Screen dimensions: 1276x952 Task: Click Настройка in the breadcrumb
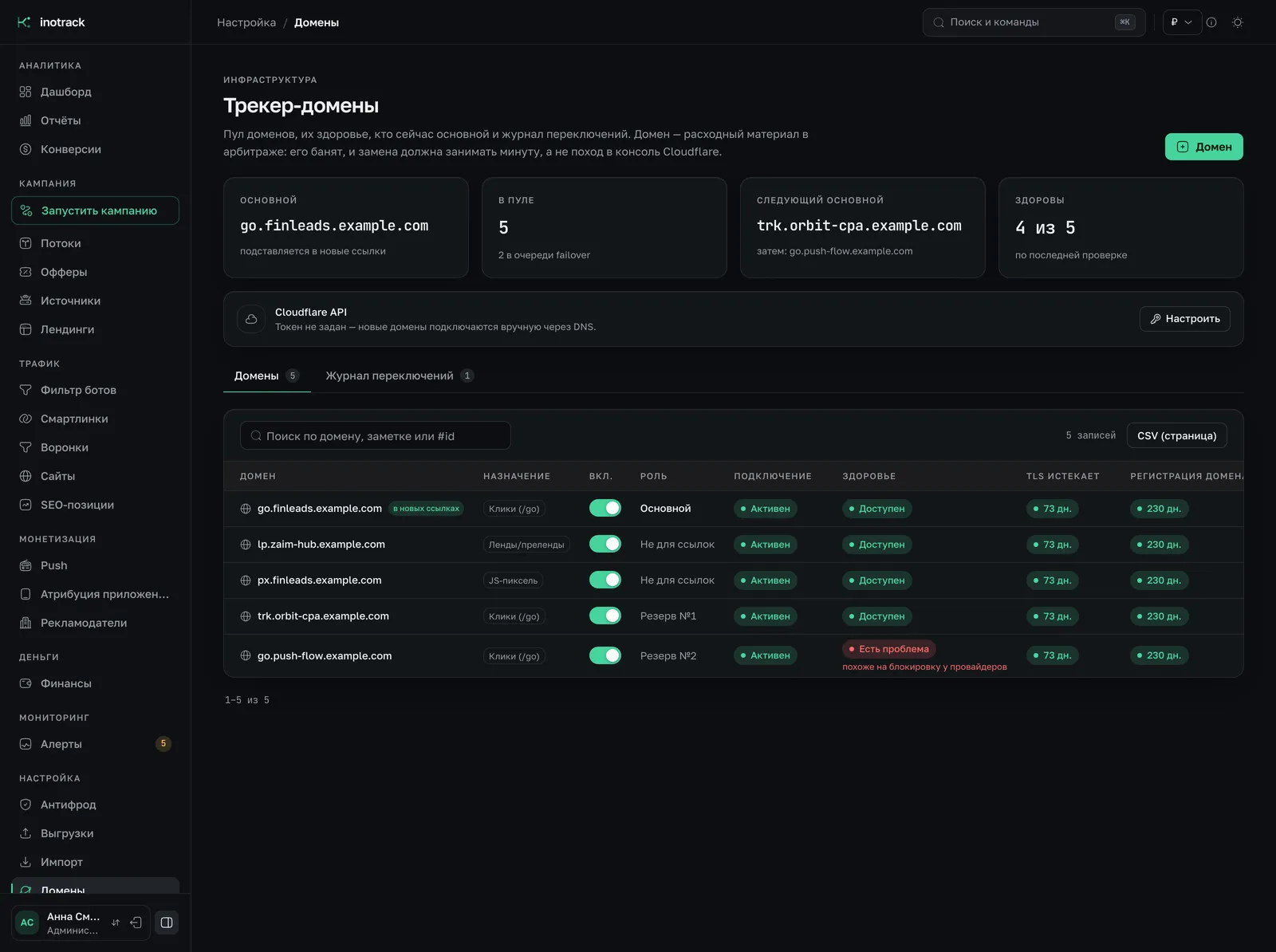pyautogui.click(x=246, y=22)
